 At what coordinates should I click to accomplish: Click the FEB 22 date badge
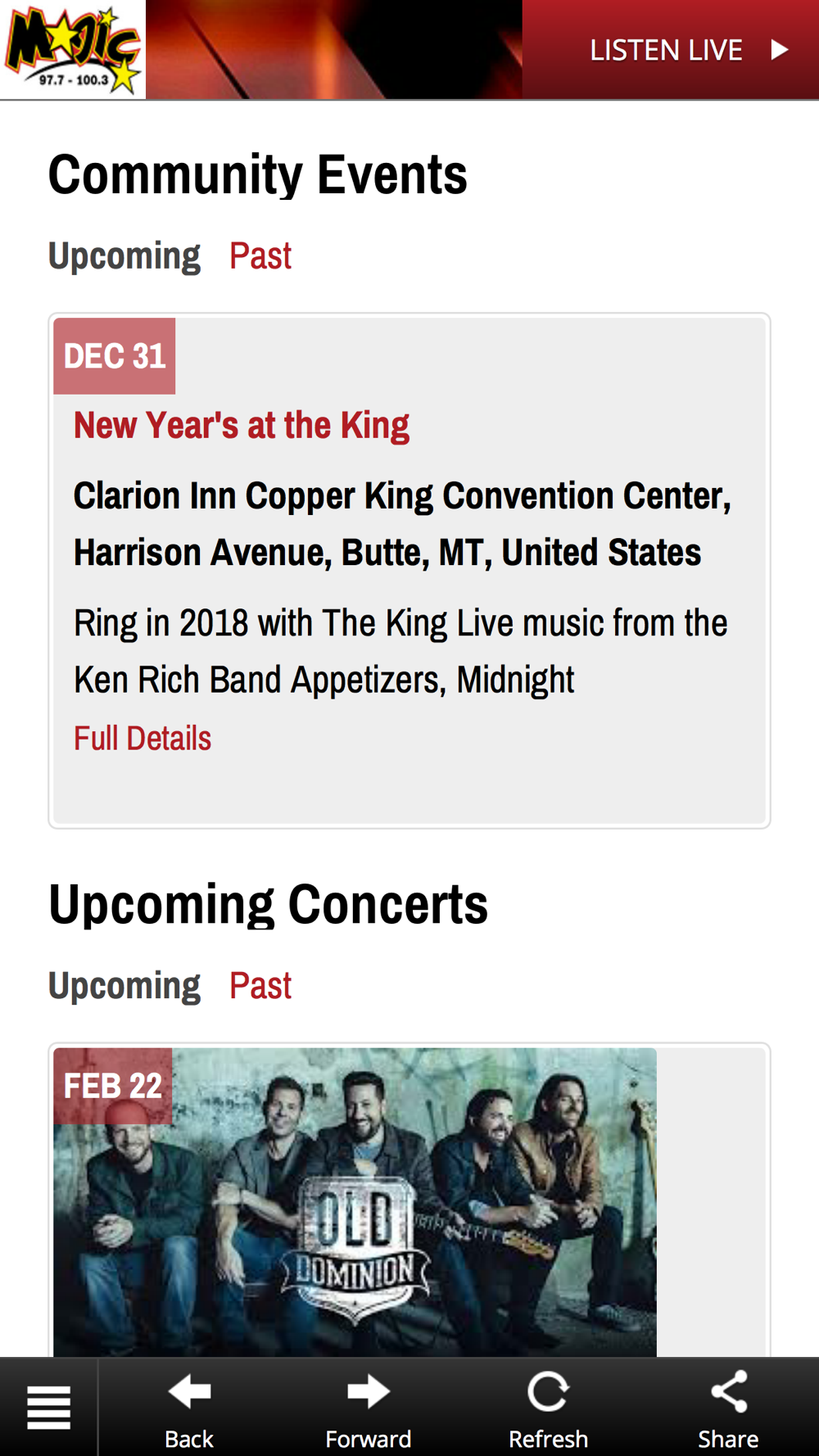pos(113,1086)
